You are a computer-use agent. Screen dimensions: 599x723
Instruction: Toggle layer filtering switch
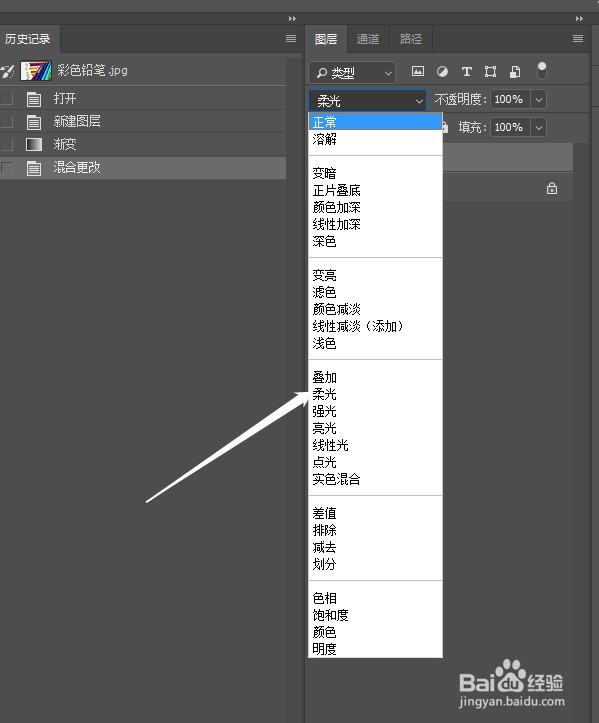pos(542,71)
